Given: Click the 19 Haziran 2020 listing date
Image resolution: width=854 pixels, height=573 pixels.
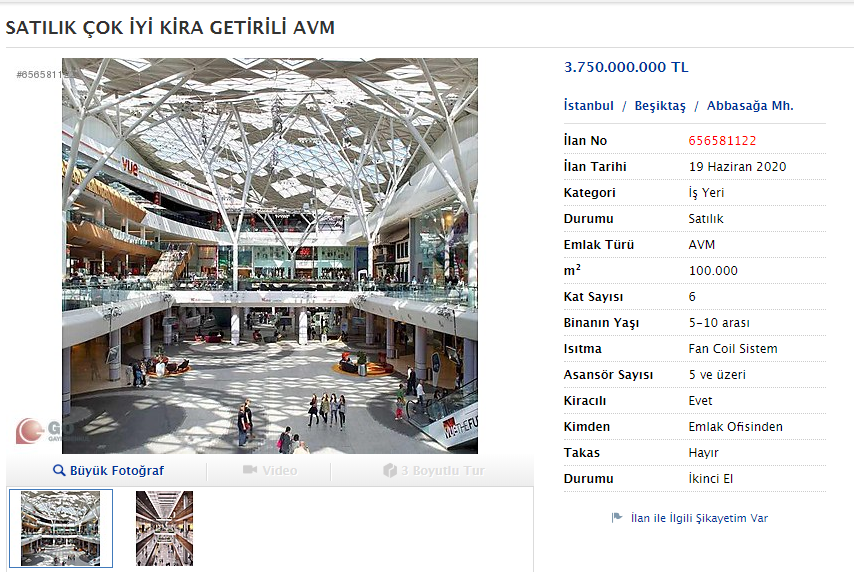Looking at the screenshot, I should [737, 167].
